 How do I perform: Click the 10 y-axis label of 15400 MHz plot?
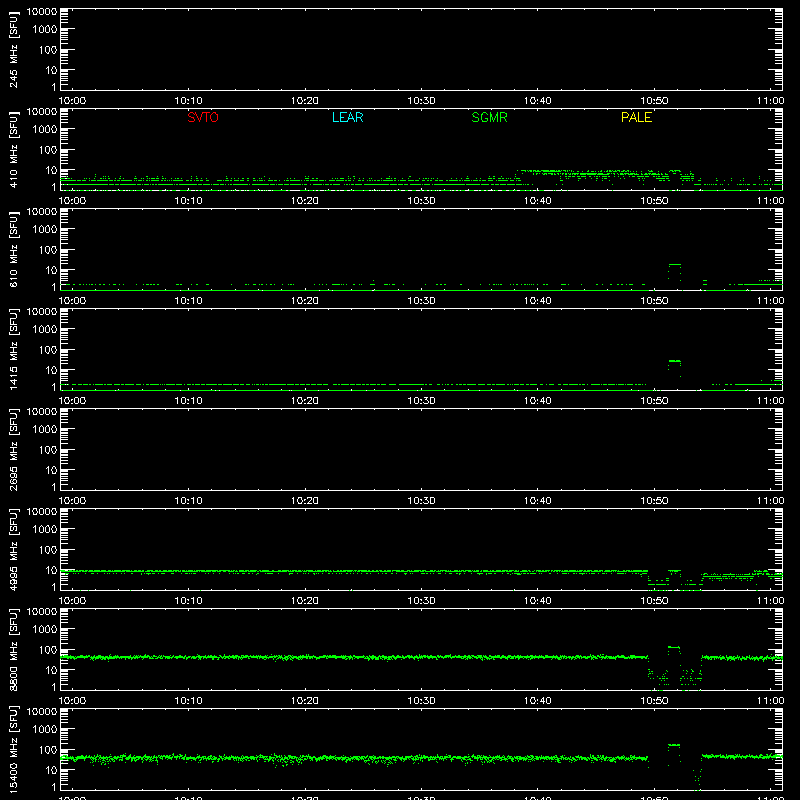[51, 770]
